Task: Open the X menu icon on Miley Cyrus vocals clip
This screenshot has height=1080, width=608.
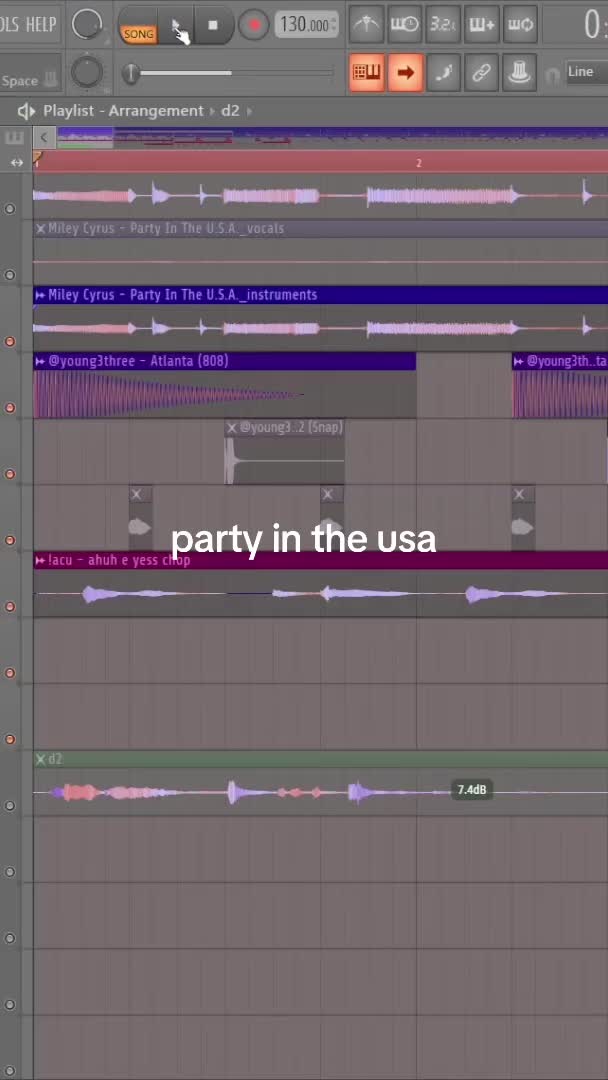Action: click(41, 229)
